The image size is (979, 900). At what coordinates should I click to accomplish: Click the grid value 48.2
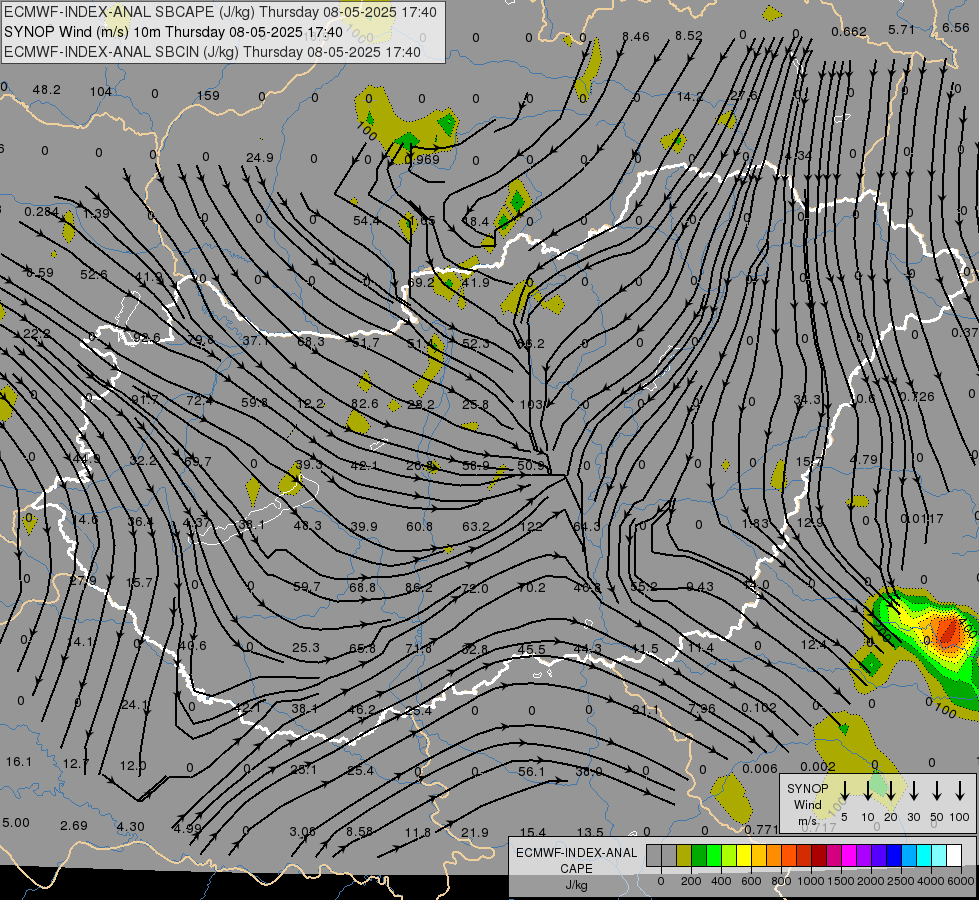point(47,90)
